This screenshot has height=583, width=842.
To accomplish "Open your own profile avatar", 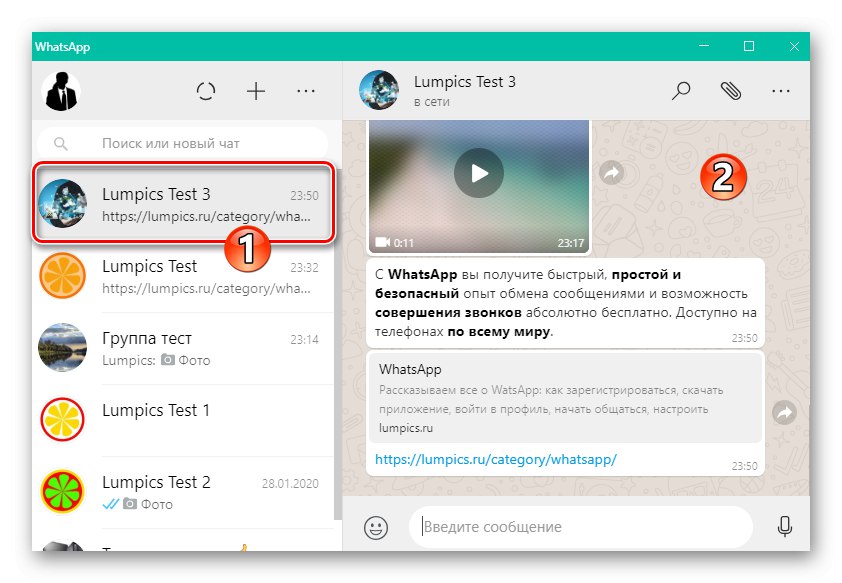I will pyautogui.click(x=61, y=91).
